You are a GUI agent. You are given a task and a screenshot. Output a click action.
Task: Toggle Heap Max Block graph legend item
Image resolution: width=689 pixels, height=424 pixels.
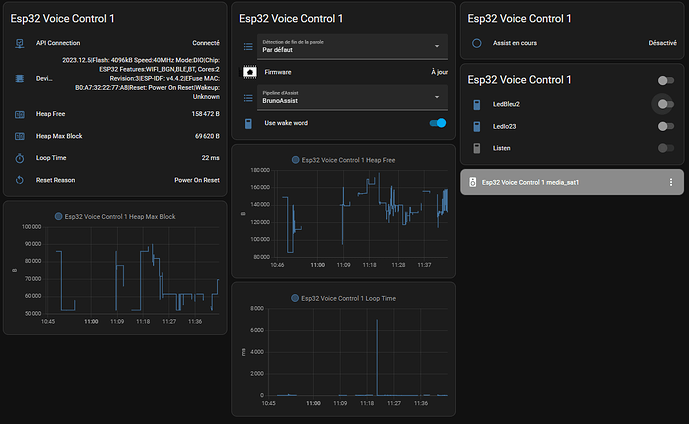[x=115, y=216]
